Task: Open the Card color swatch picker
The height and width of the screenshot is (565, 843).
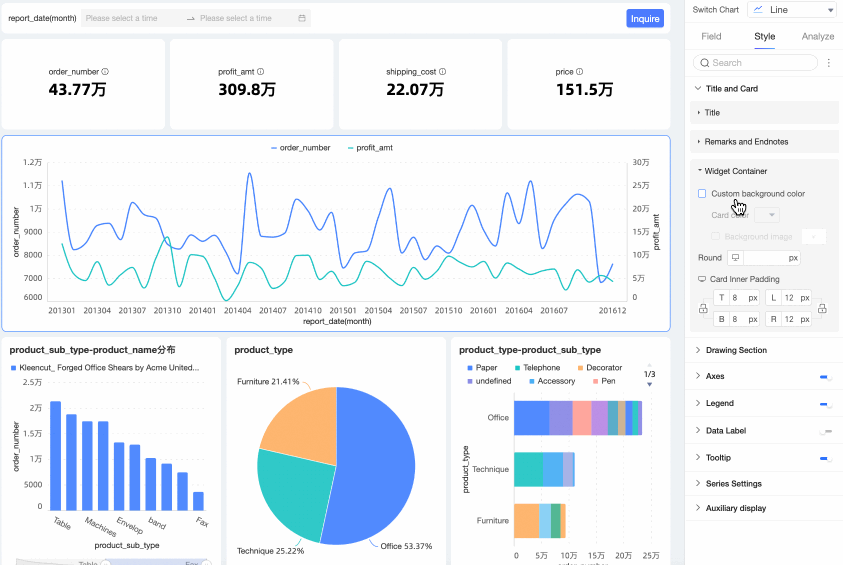Action: click(767, 215)
